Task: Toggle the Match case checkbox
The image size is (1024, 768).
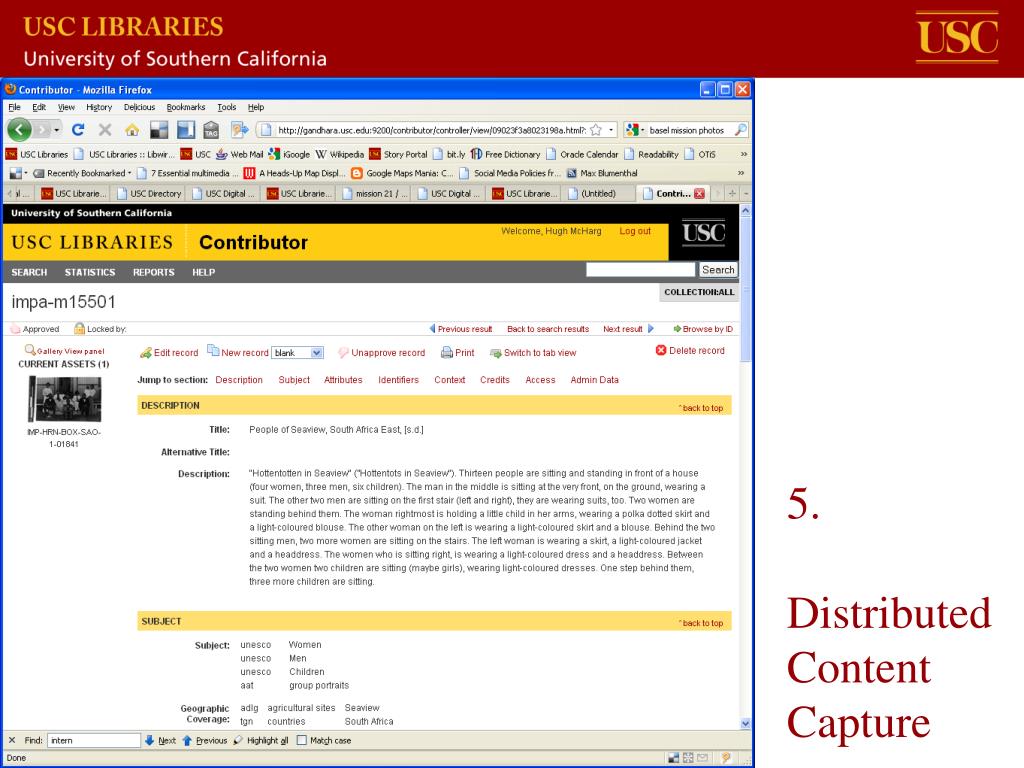Action: 302,740
